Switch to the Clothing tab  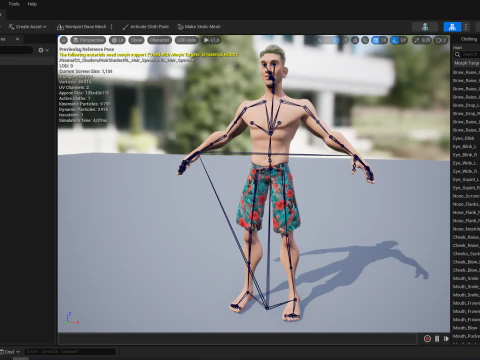pyautogui.click(x=469, y=39)
